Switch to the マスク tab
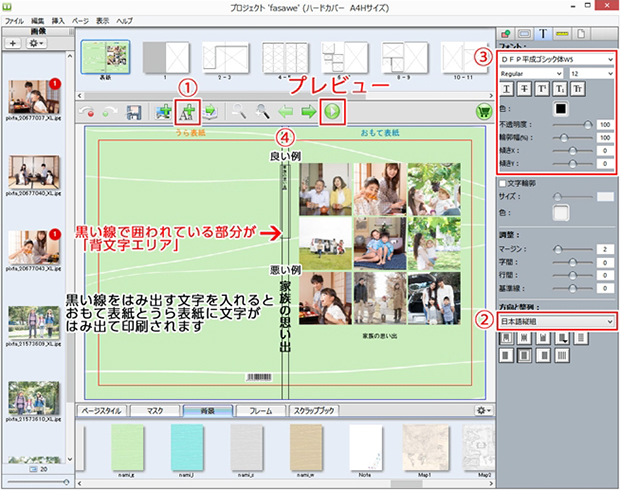This screenshot has height=490, width=620. (x=153, y=410)
